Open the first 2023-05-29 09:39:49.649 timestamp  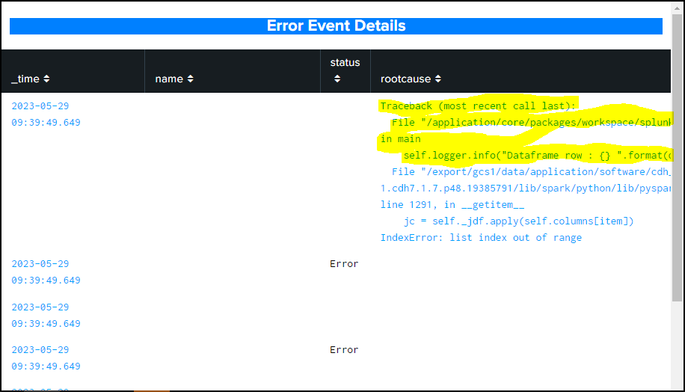click(46, 114)
